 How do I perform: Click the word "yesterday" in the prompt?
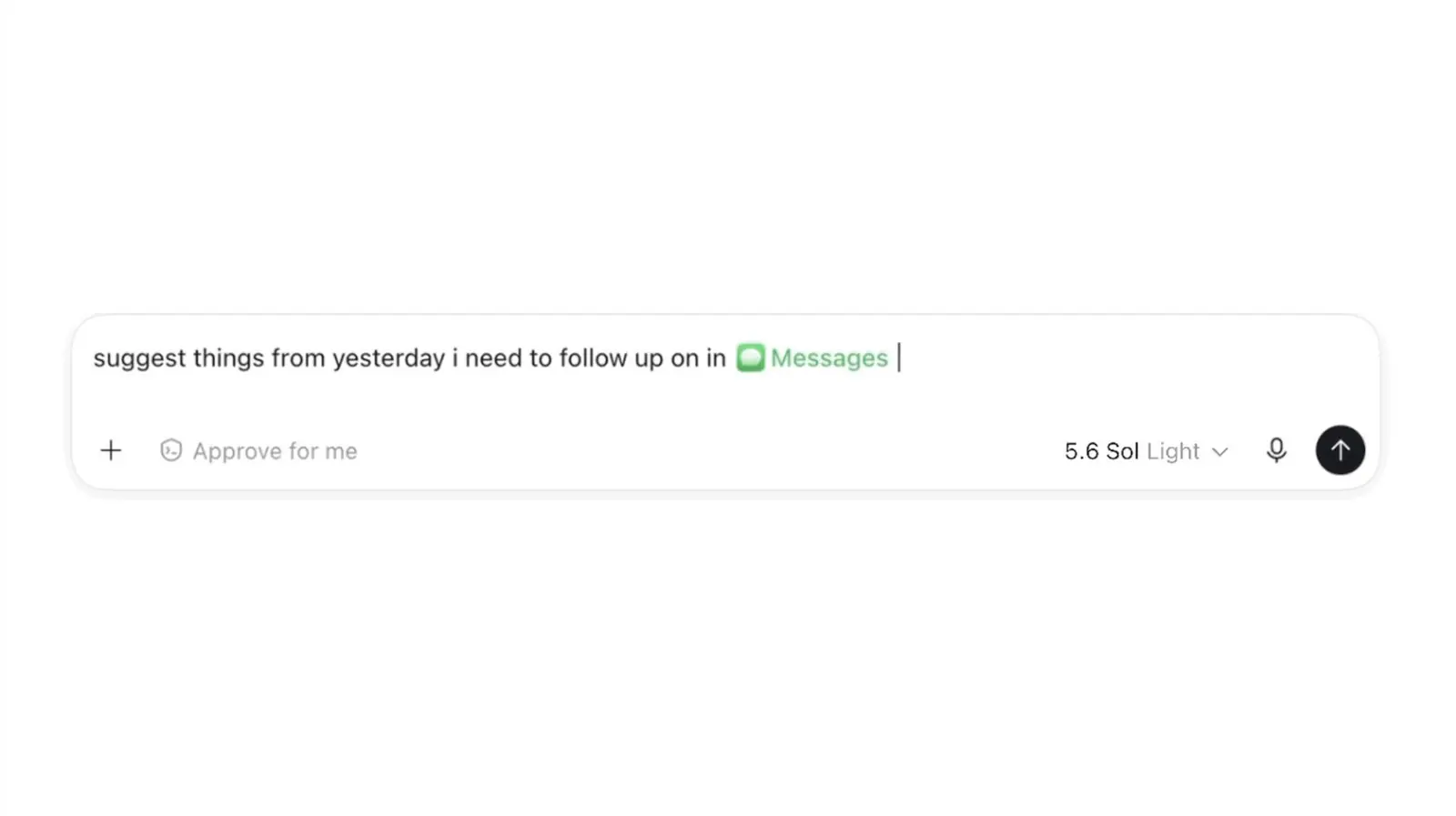[x=389, y=358]
